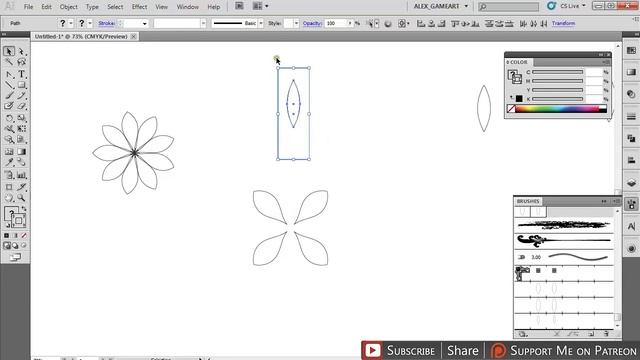Select the Paintbrush tool
The image size is (640, 360).
[x=9, y=96]
